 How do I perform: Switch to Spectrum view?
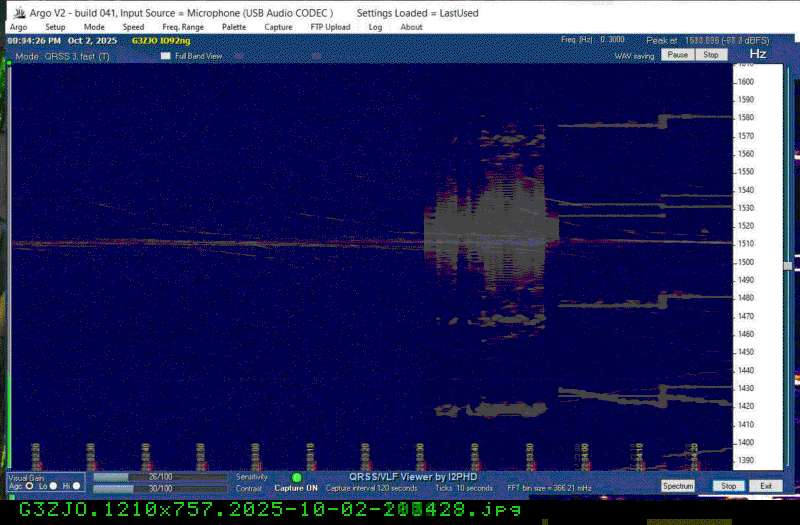[678, 486]
